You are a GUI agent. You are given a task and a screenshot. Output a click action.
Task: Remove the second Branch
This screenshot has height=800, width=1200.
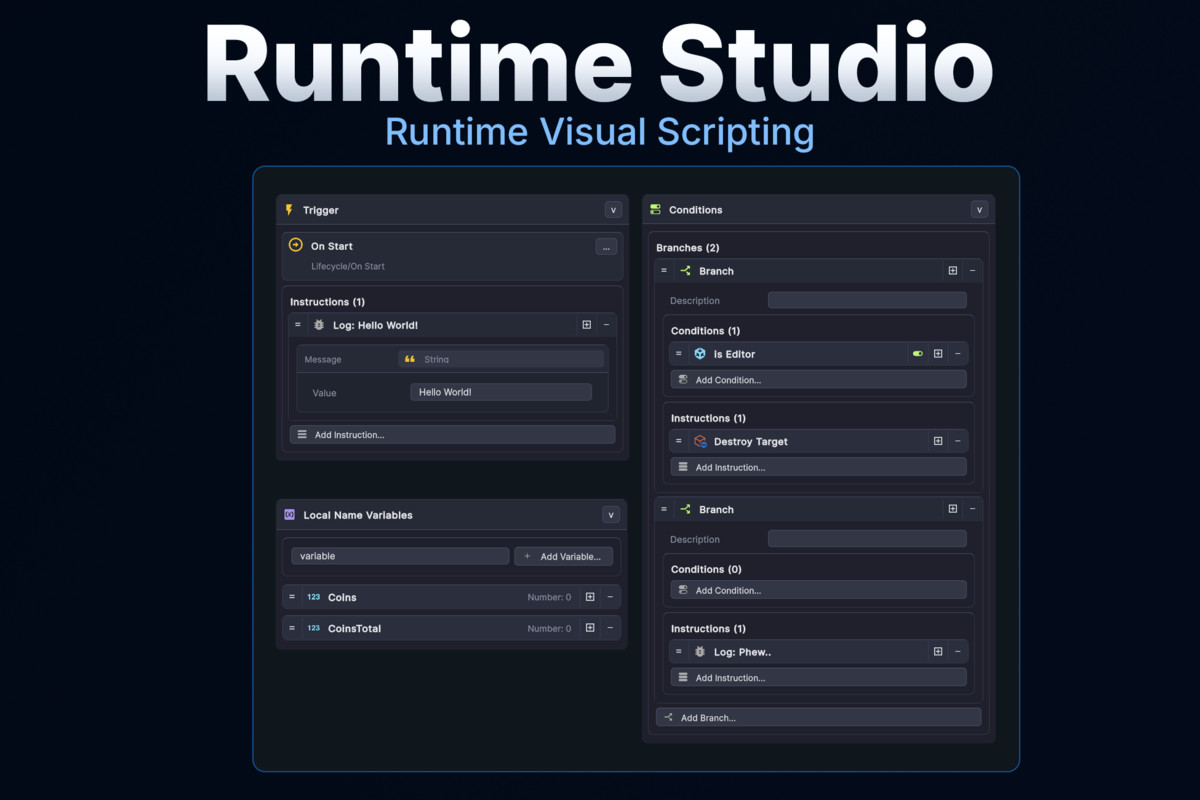[x=972, y=509]
